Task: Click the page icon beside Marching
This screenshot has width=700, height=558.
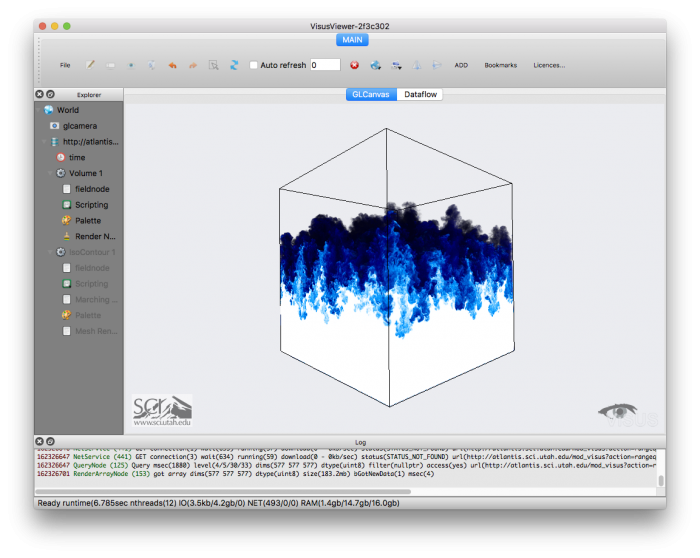Action: (x=67, y=300)
